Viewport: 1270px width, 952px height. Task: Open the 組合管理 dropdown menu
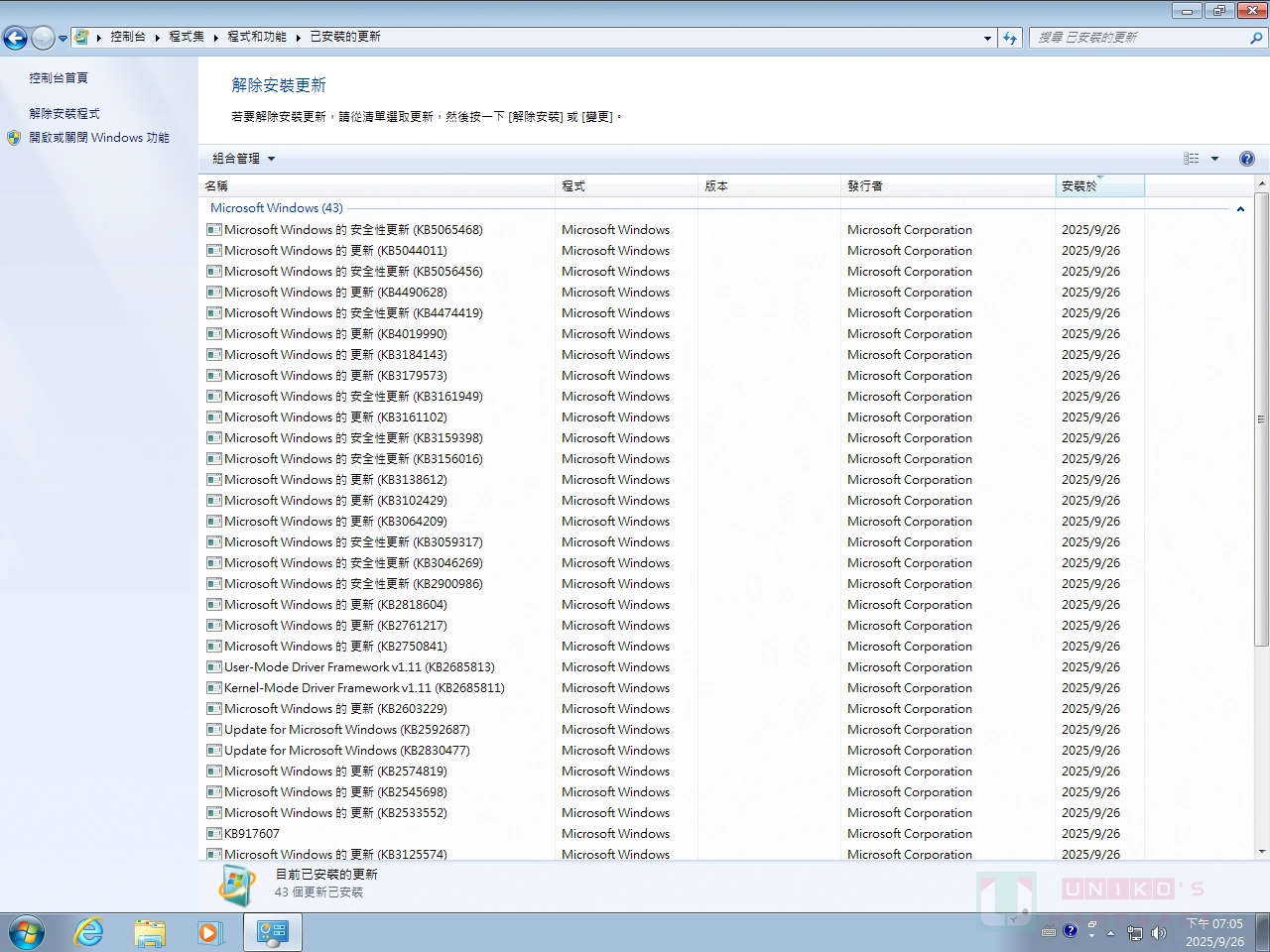click(x=243, y=159)
